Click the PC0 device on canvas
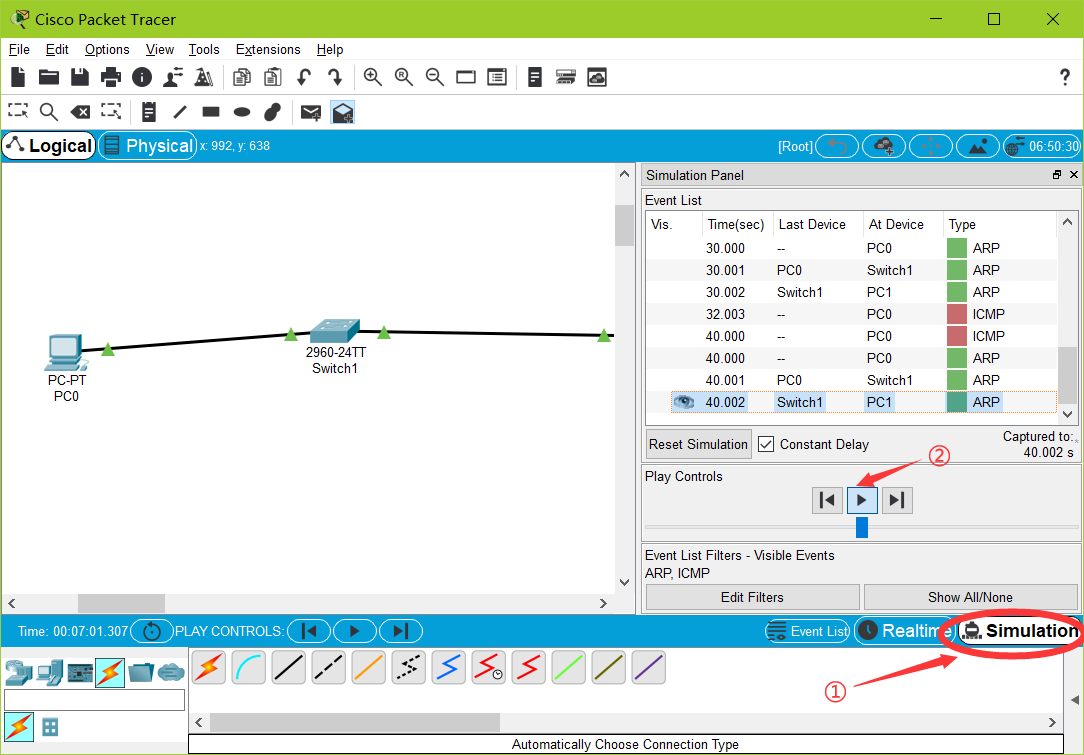 pos(64,353)
